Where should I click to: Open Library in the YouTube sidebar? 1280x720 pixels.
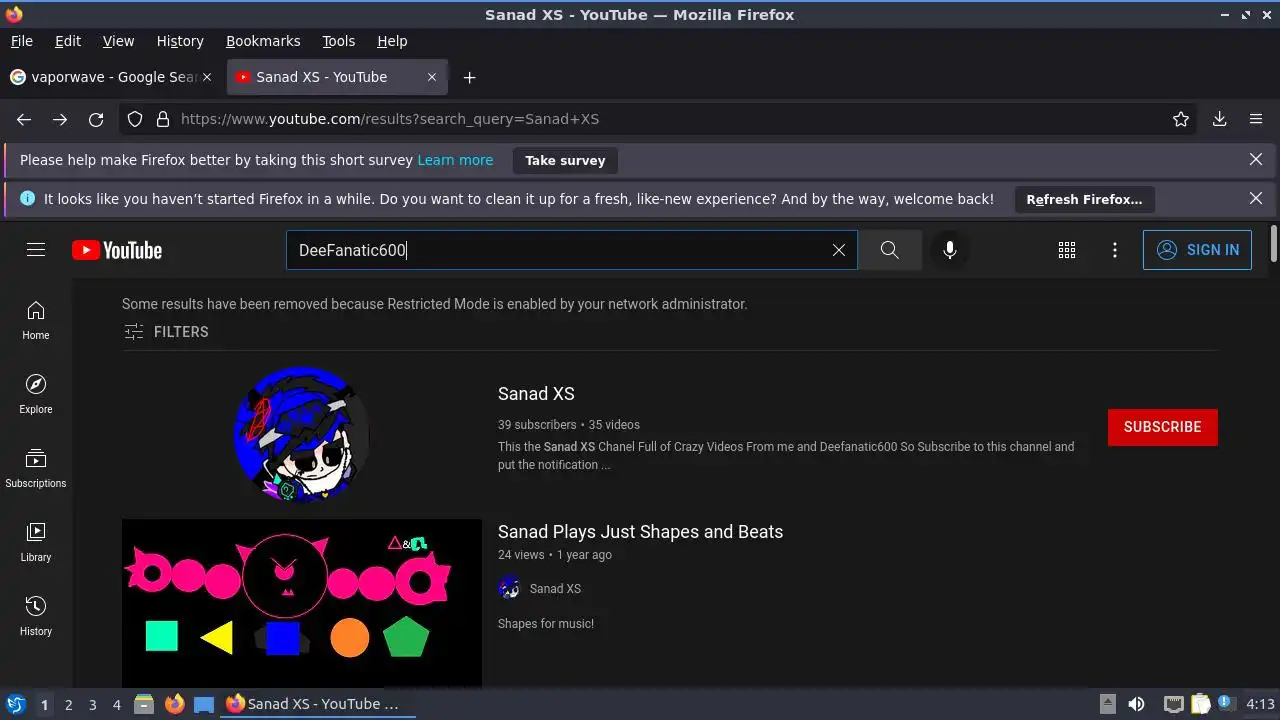click(x=36, y=542)
